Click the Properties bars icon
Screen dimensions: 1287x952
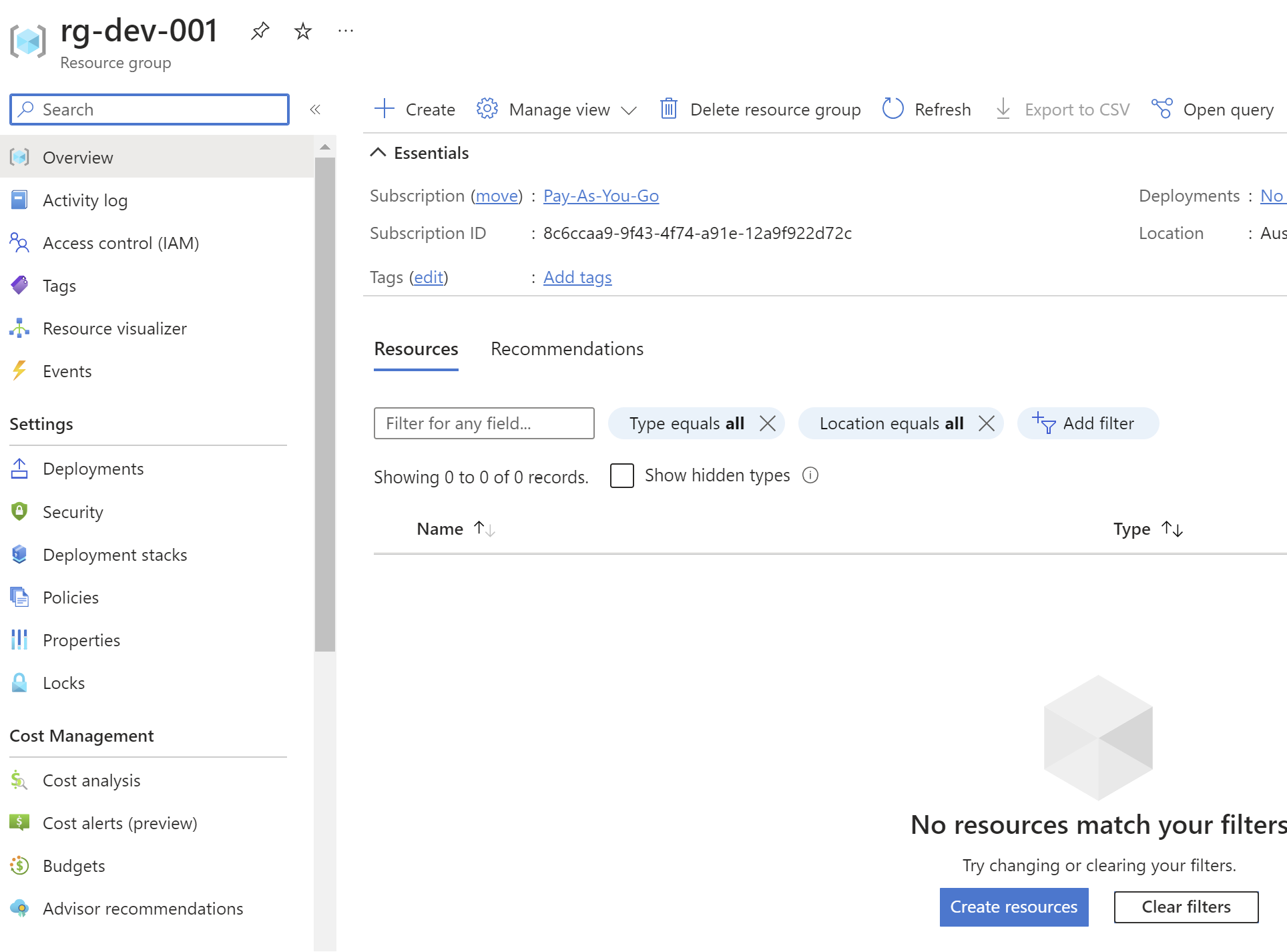point(19,640)
